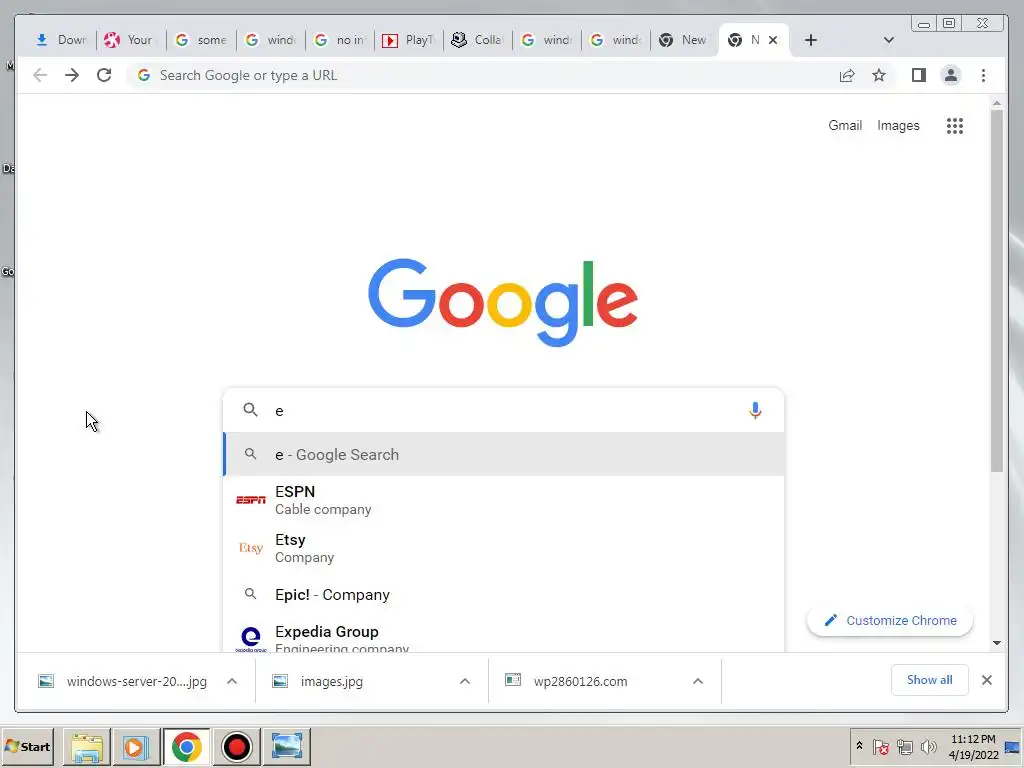Open the picture viewer taskbar icon
The height and width of the screenshot is (768, 1024).
[287, 746]
